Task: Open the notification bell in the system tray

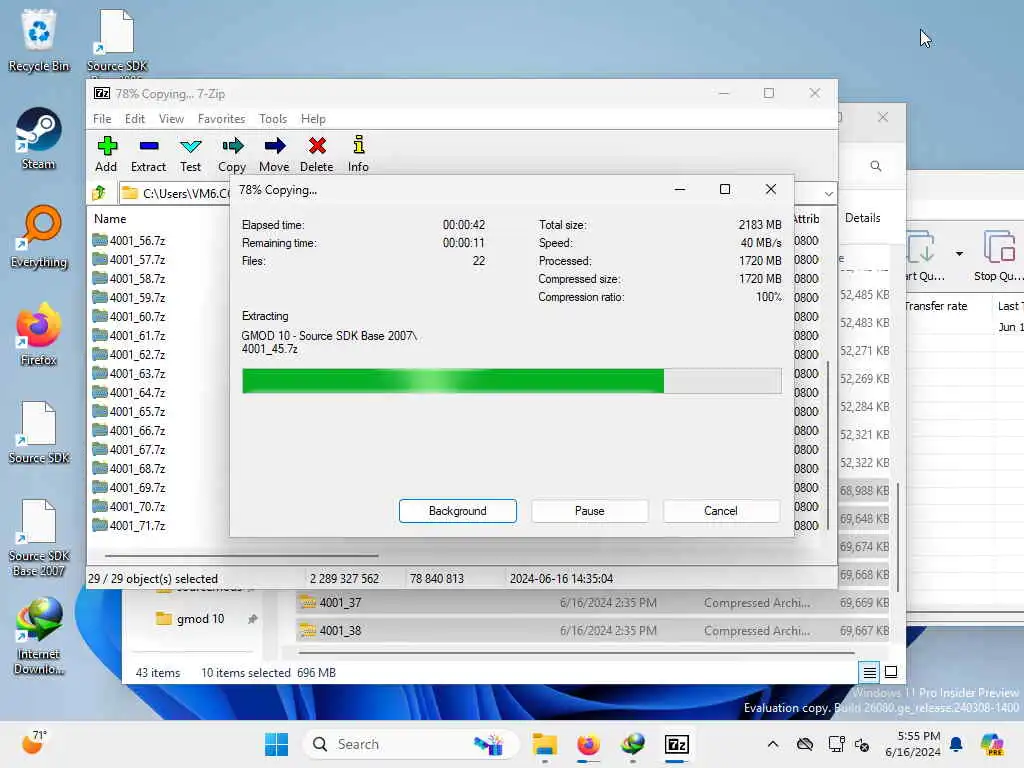Action: point(956,744)
